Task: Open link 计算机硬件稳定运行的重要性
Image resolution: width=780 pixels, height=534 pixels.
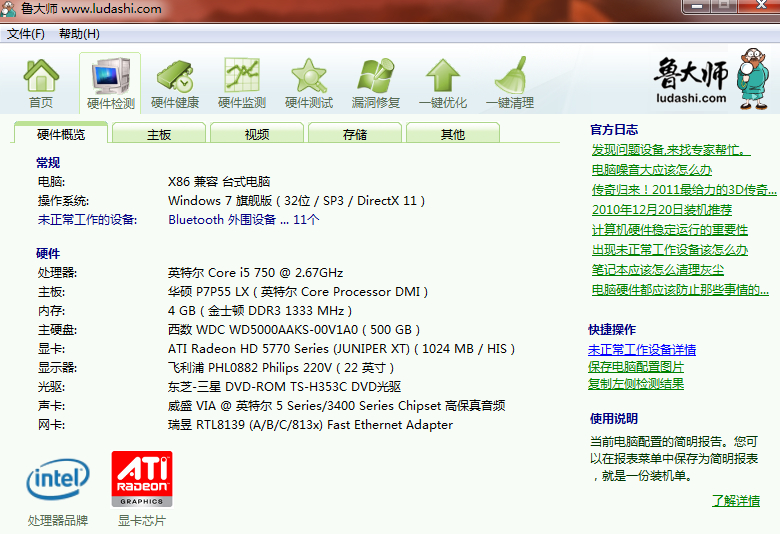Action: pos(670,229)
